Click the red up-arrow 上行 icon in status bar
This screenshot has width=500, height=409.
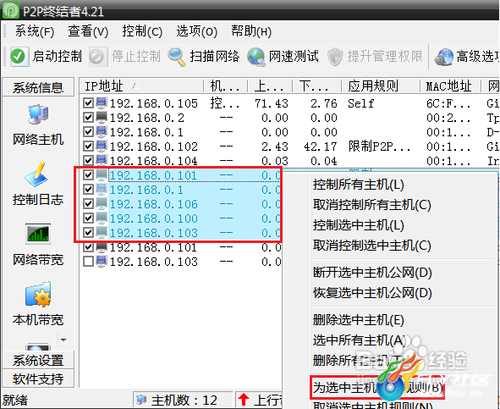pyautogui.click(x=244, y=399)
